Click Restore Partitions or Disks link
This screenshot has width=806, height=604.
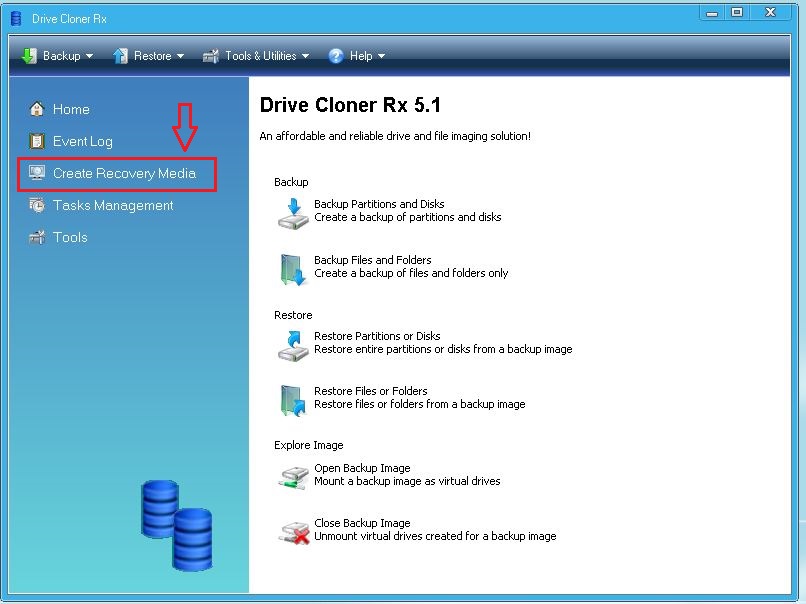click(377, 336)
